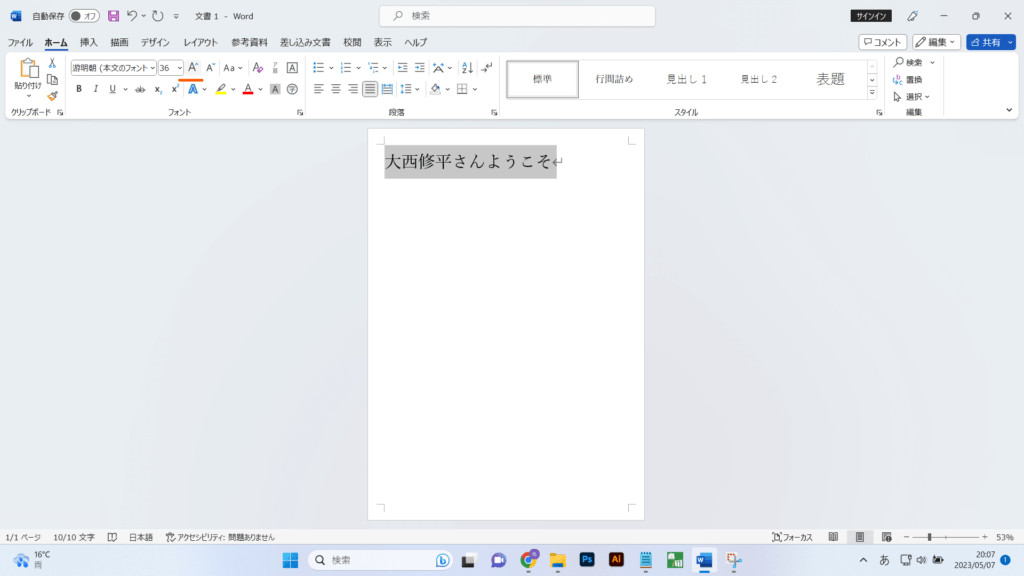1024x576 pixels.
Task: Toggle Bold formatting
Action: pyautogui.click(x=79, y=89)
